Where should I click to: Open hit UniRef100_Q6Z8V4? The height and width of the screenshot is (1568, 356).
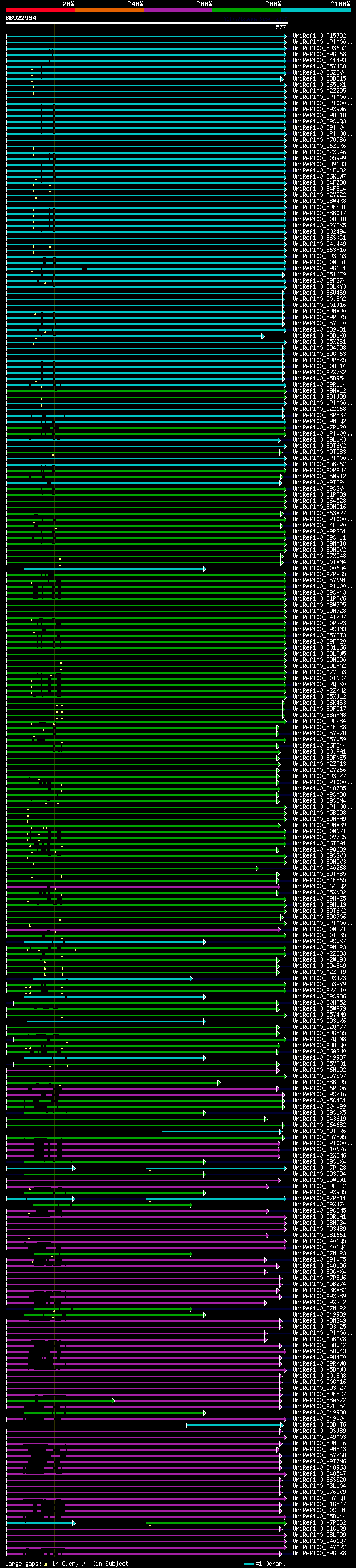pyautogui.click(x=319, y=72)
